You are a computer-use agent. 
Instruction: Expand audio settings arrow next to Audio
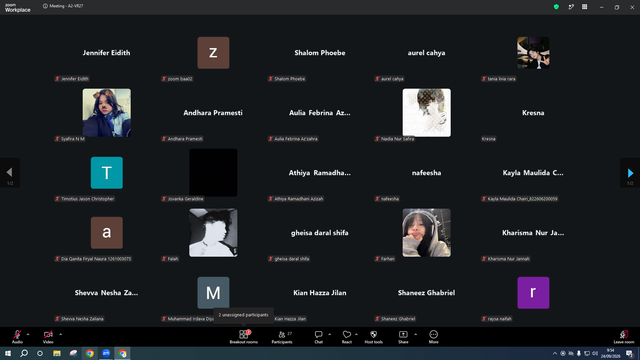coord(28,334)
